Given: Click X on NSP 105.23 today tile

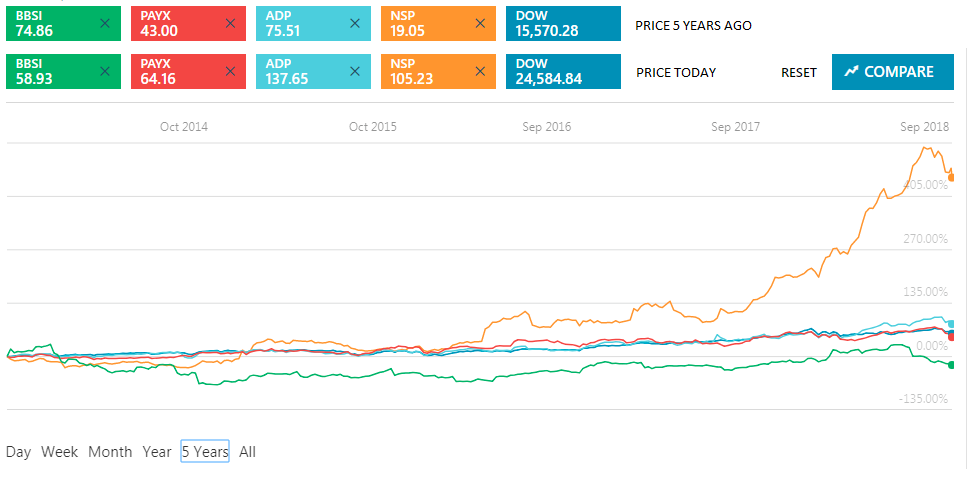Looking at the screenshot, I should (x=480, y=71).
